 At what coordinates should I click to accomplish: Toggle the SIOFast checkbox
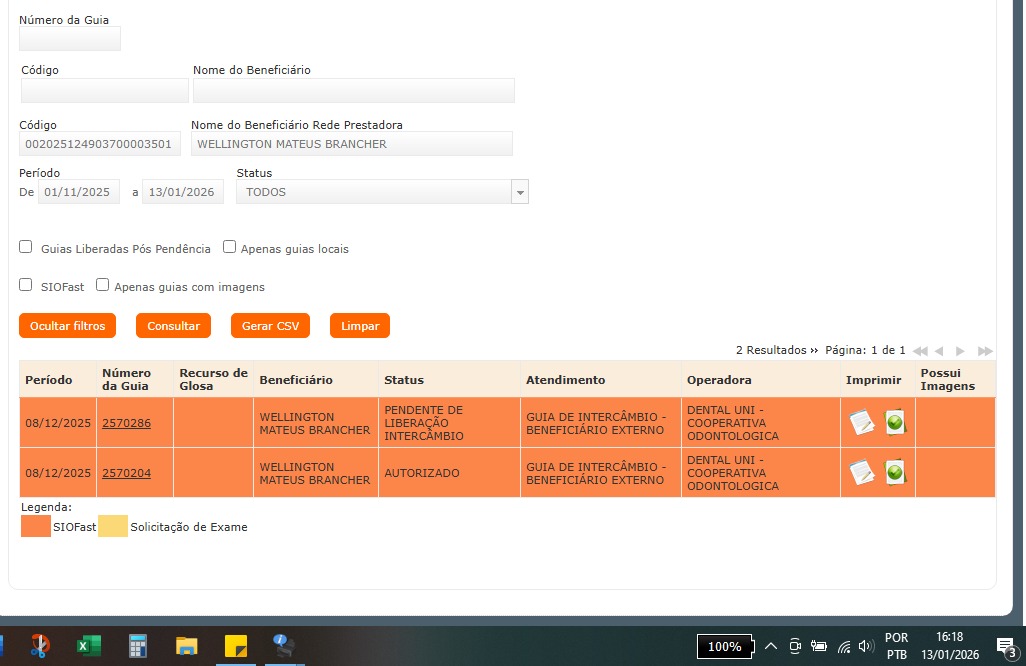(x=26, y=285)
